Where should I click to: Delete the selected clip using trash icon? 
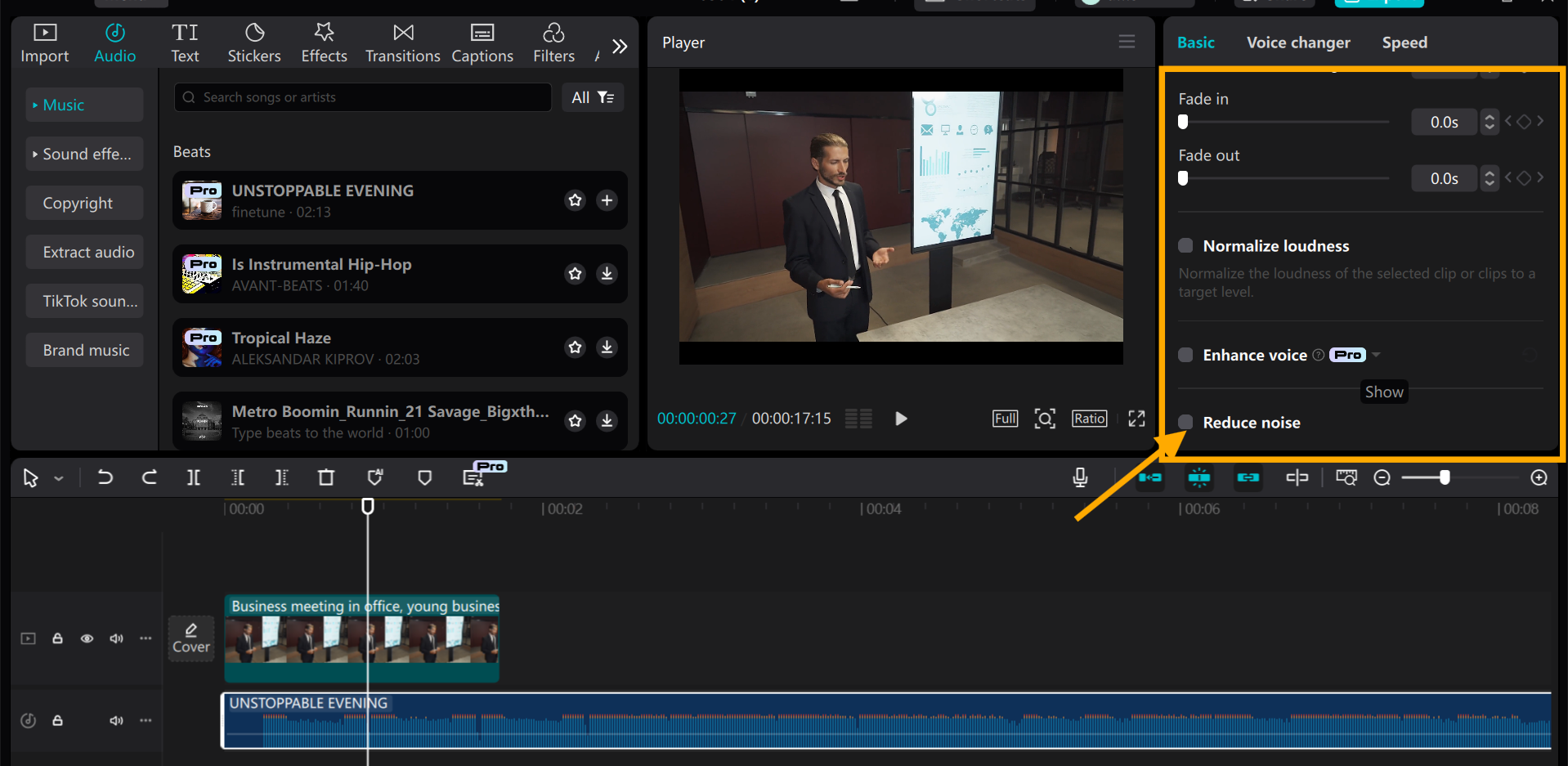tap(326, 477)
